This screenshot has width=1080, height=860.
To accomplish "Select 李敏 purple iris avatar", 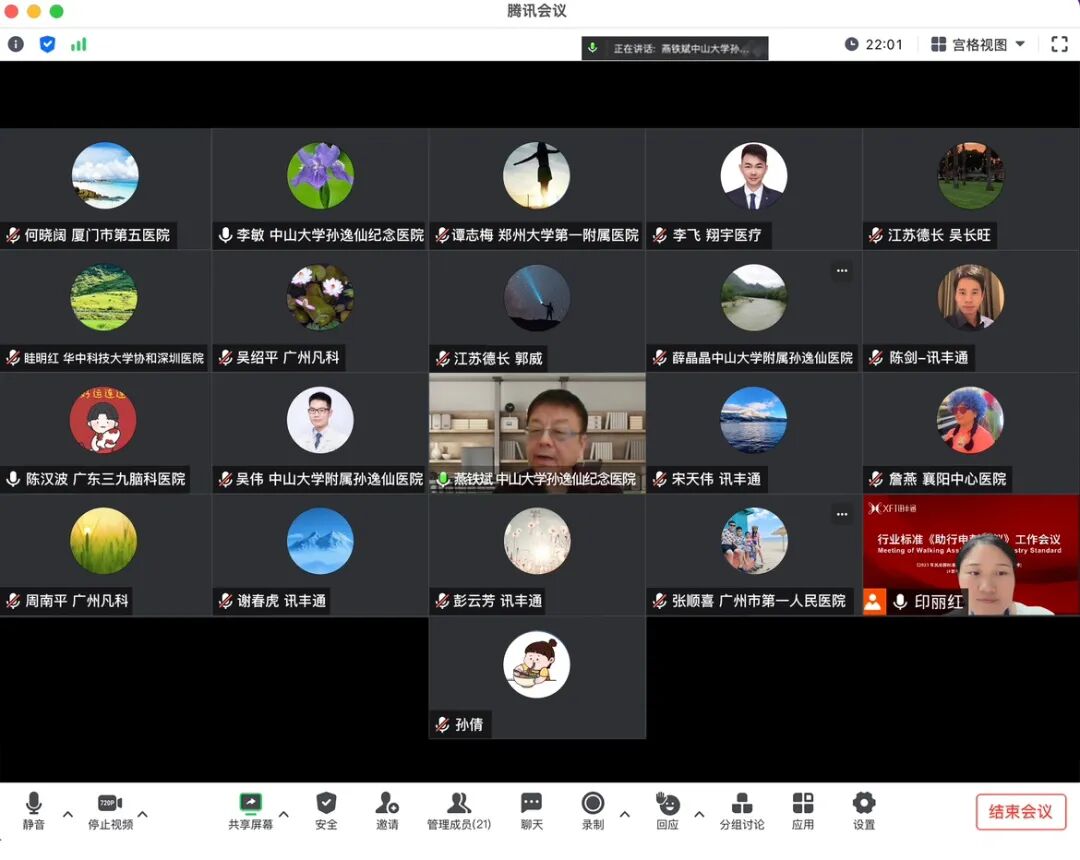I will coord(321,176).
